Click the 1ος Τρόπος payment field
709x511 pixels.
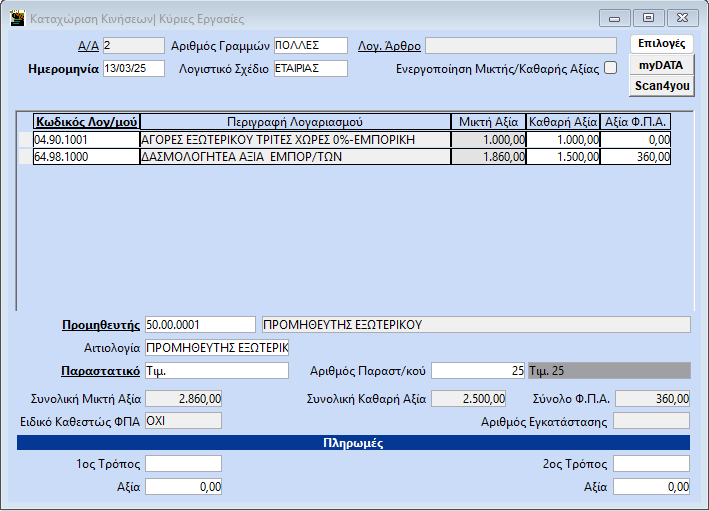[184, 464]
